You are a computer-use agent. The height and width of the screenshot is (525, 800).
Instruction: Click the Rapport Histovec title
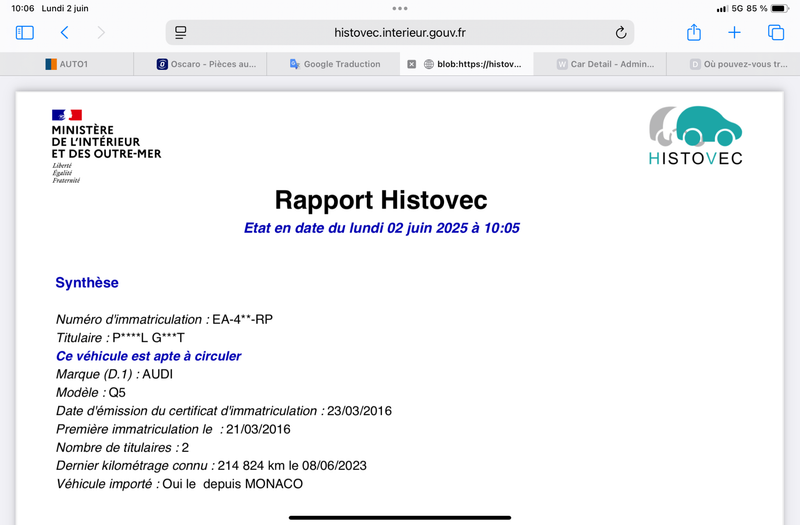pyautogui.click(x=381, y=200)
